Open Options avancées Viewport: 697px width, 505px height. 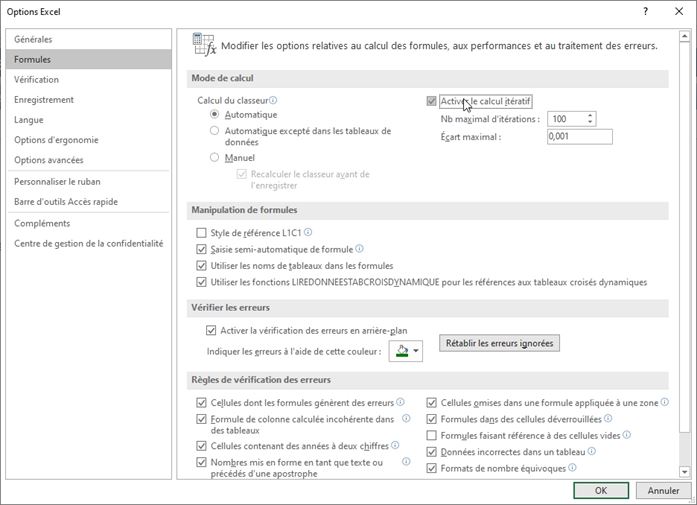tap(88, 160)
